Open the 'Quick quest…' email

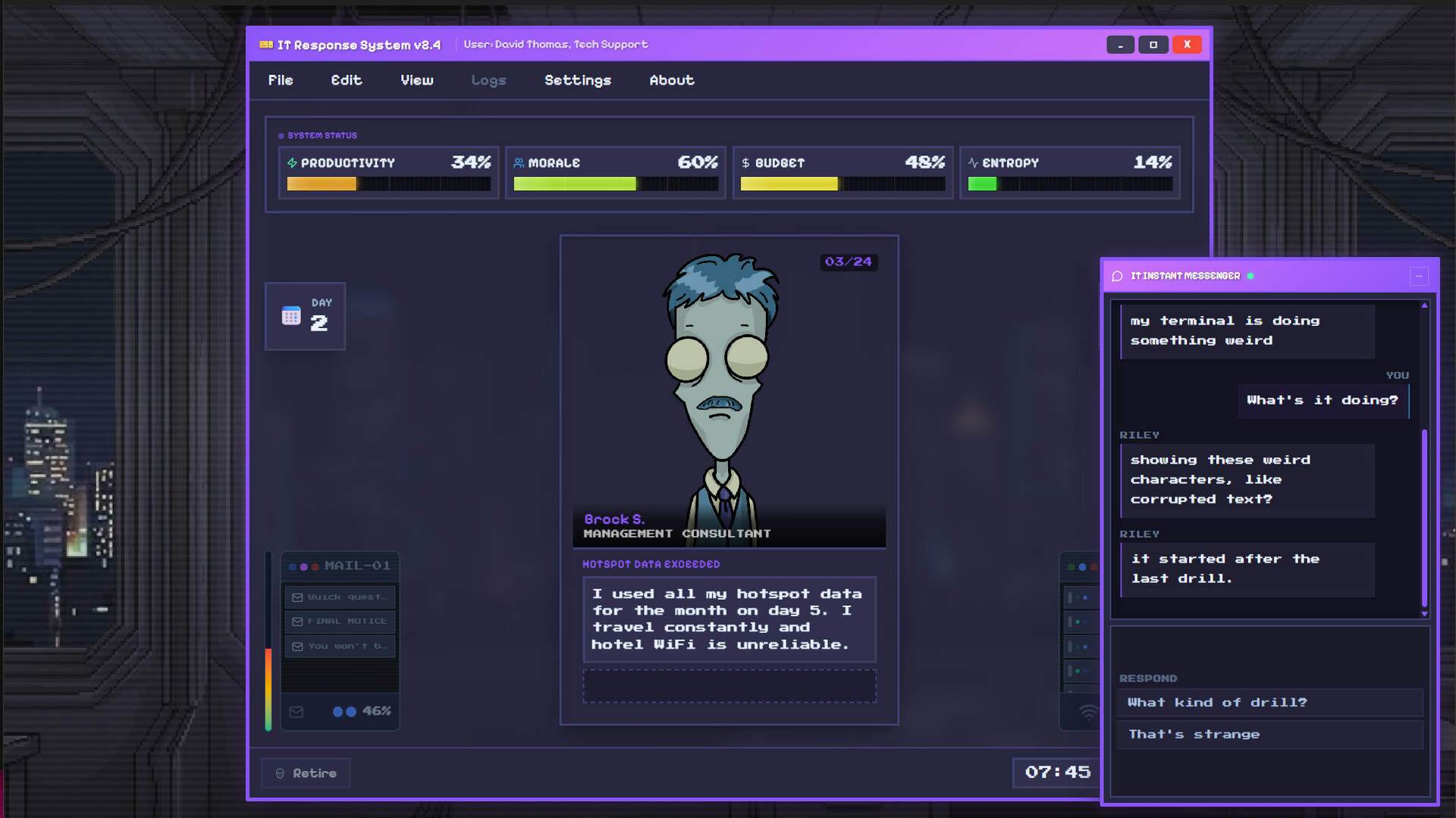coord(340,597)
